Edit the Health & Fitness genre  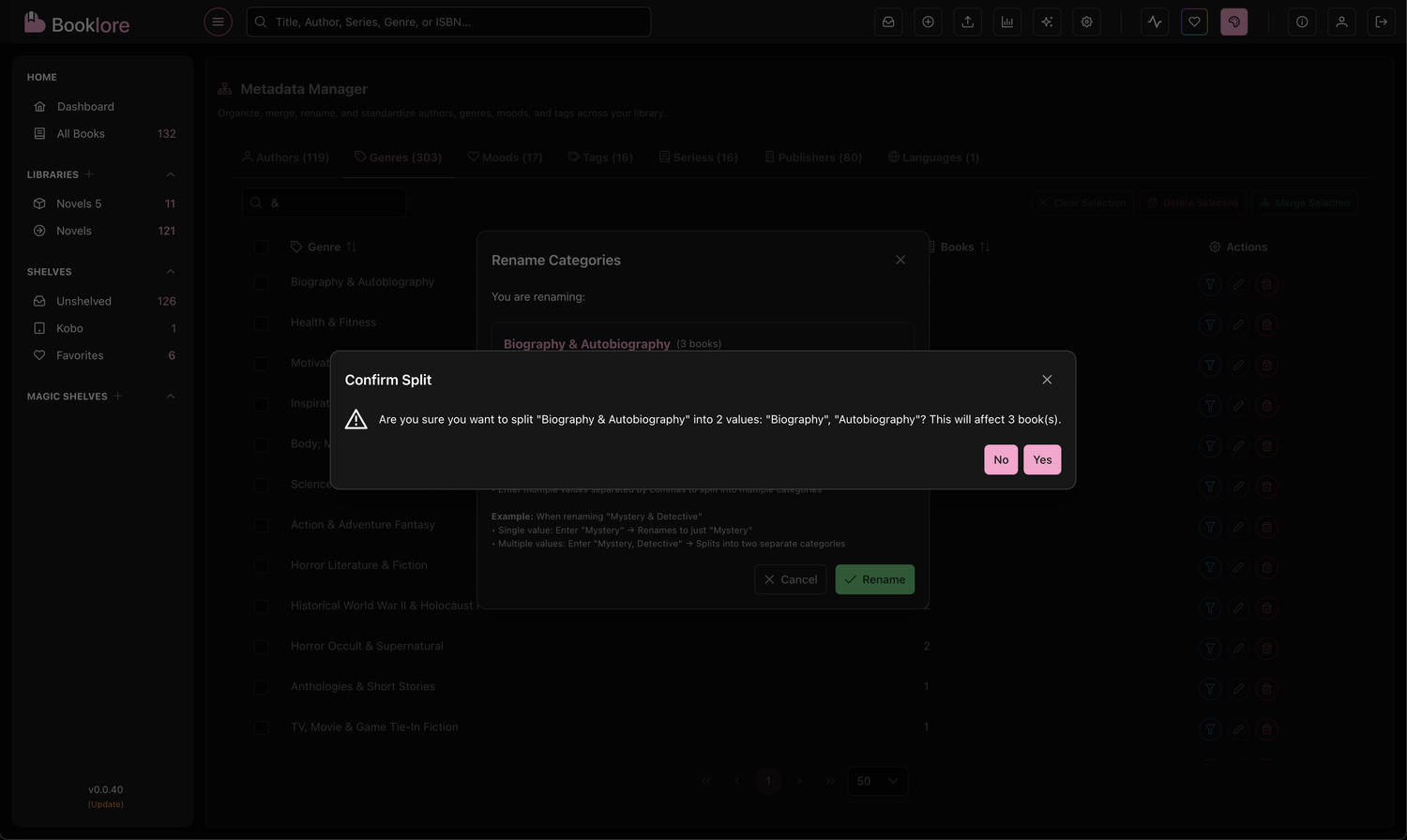pyautogui.click(x=1238, y=324)
